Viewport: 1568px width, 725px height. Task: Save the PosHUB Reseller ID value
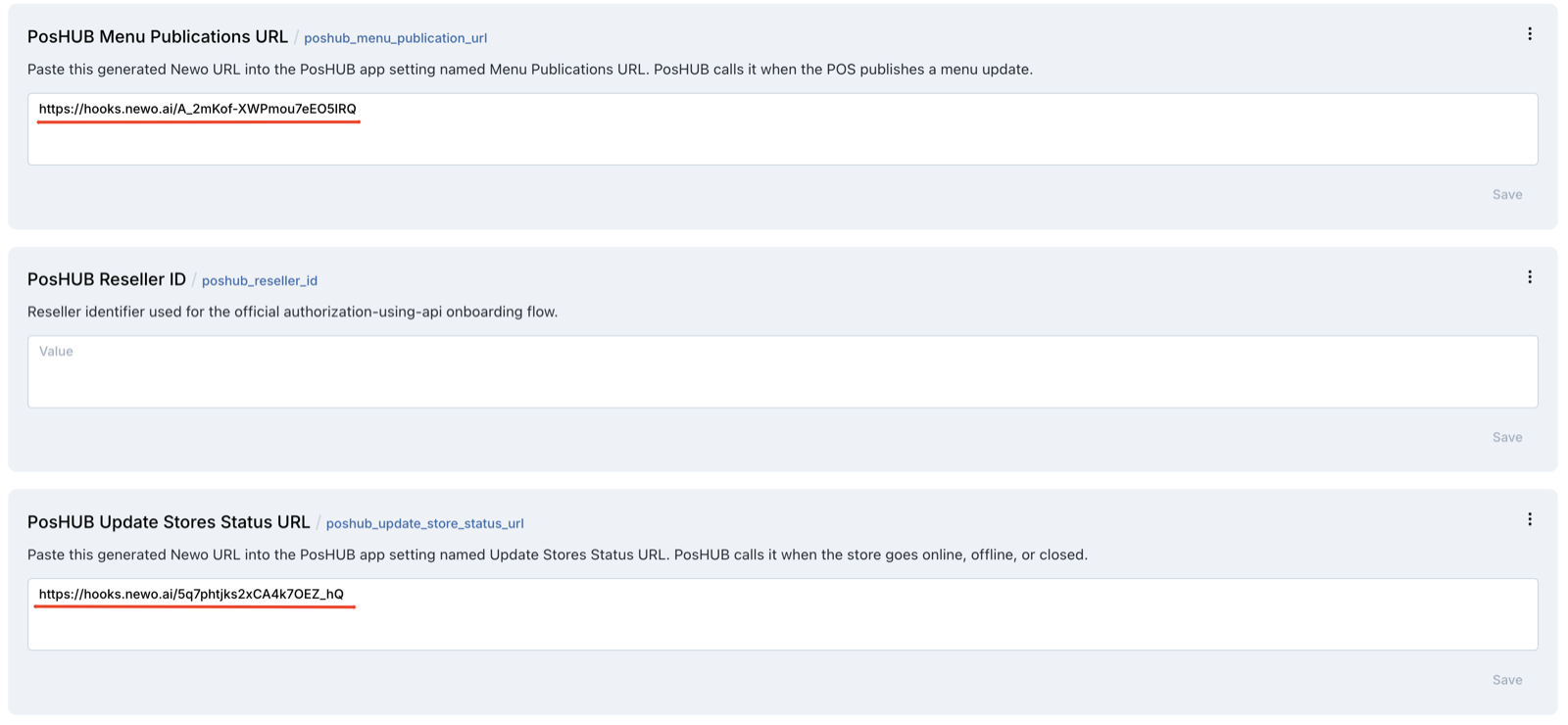[x=1507, y=437]
